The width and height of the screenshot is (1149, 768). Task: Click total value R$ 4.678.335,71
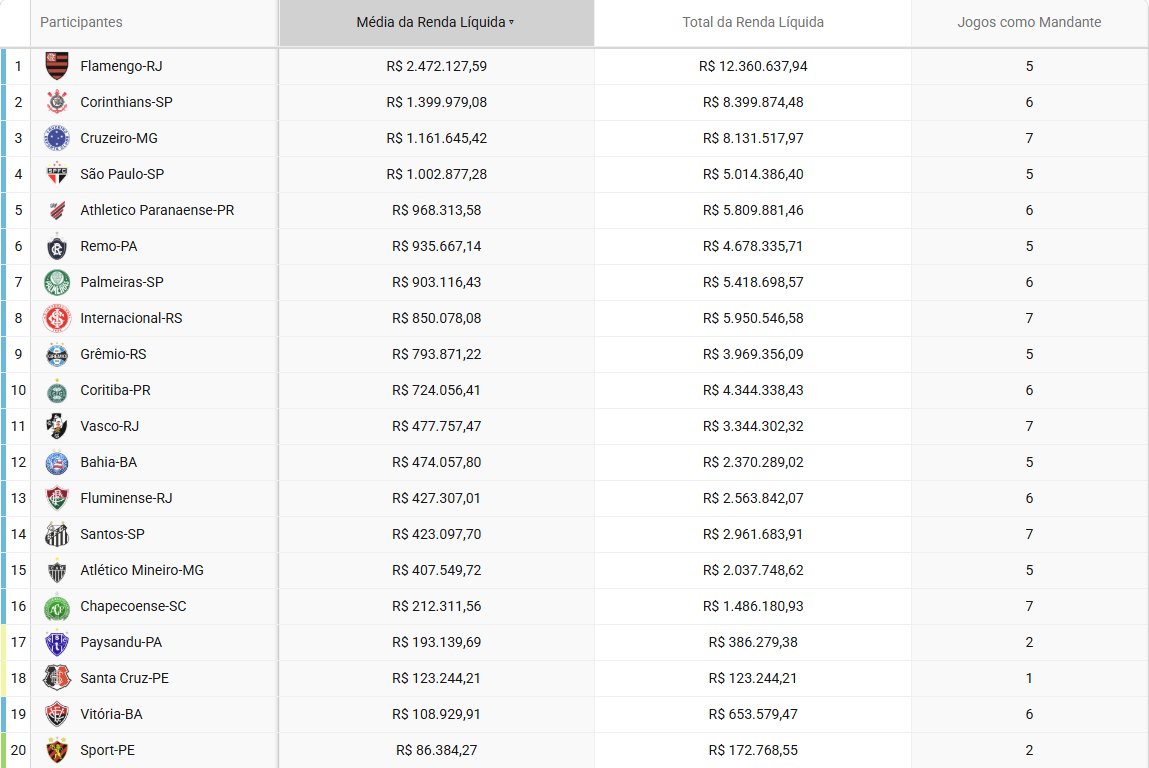(753, 246)
